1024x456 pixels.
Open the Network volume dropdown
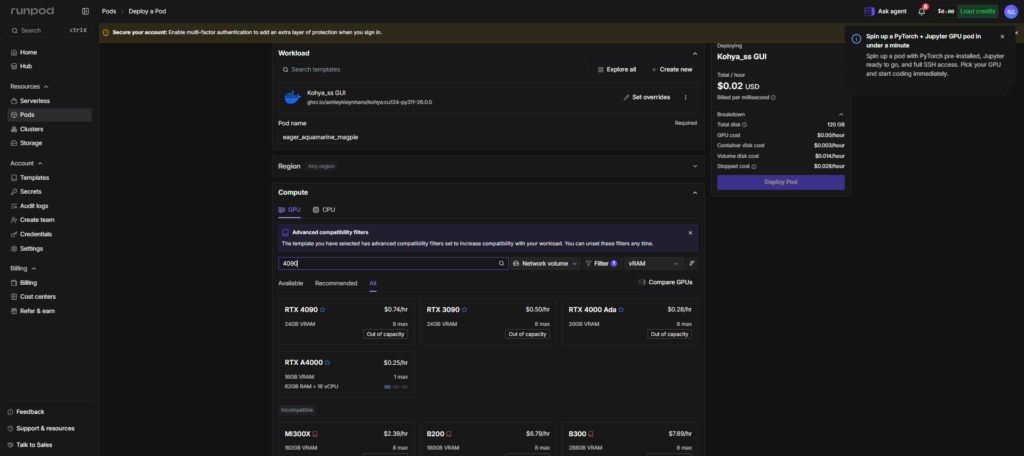545,263
